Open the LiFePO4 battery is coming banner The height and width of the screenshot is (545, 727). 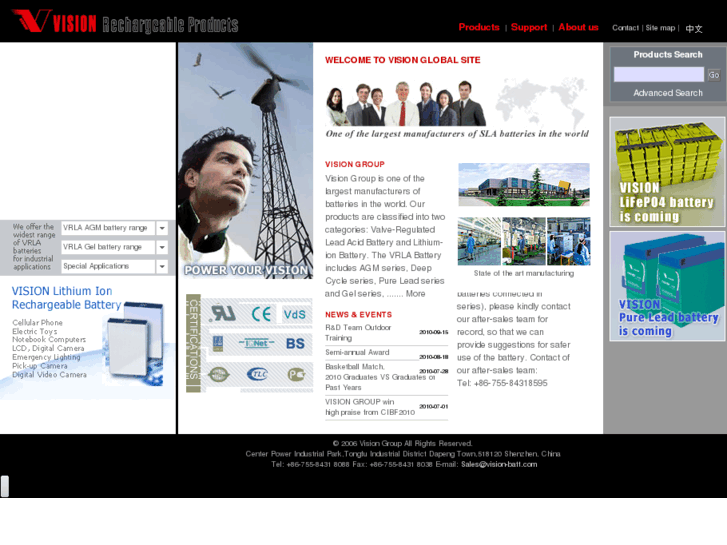[667, 172]
